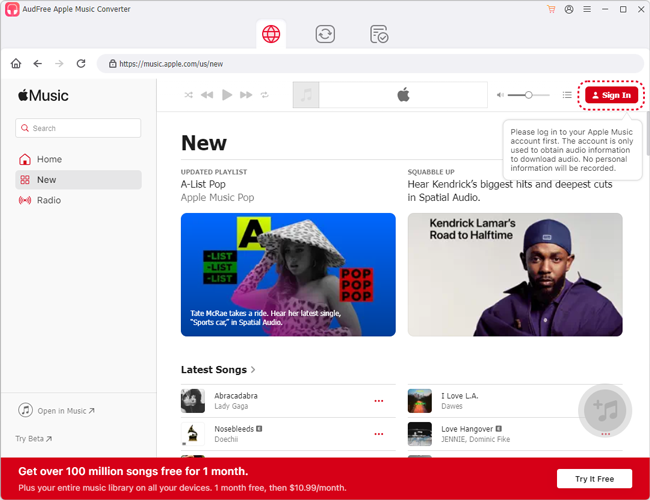This screenshot has height=500, width=650.
Task: Click the Try It Free button
Action: click(x=594, y=479)
